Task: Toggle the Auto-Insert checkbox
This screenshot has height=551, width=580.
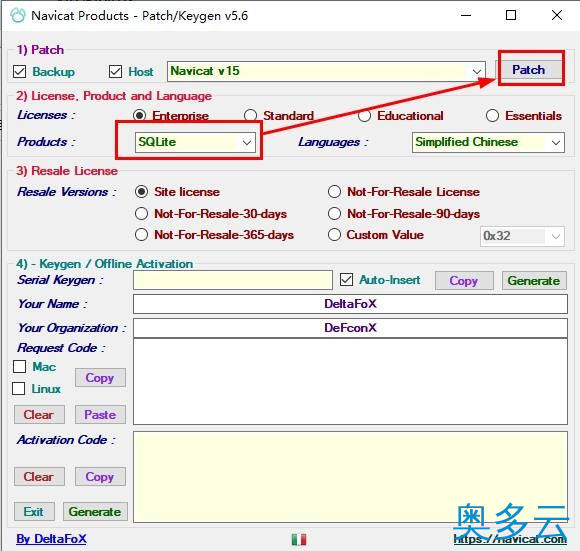Action: click(346, 280)
